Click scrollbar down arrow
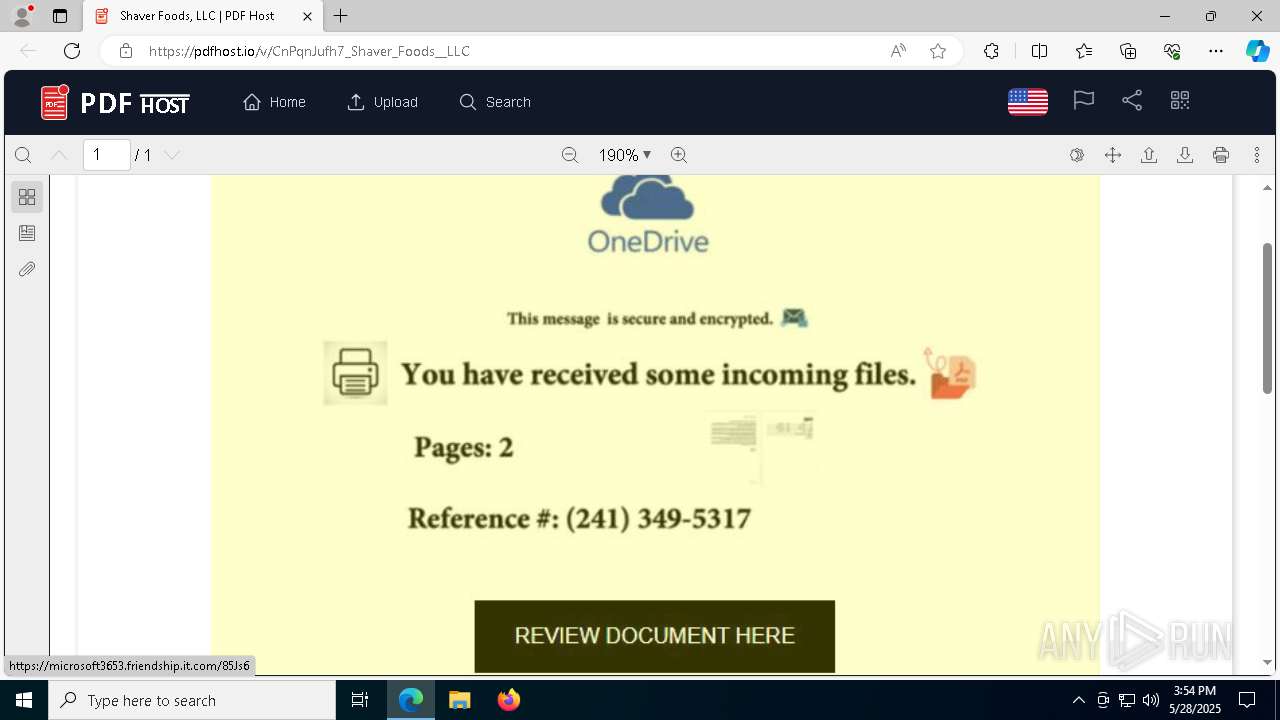1280x720 pixels. (1267, 662)
